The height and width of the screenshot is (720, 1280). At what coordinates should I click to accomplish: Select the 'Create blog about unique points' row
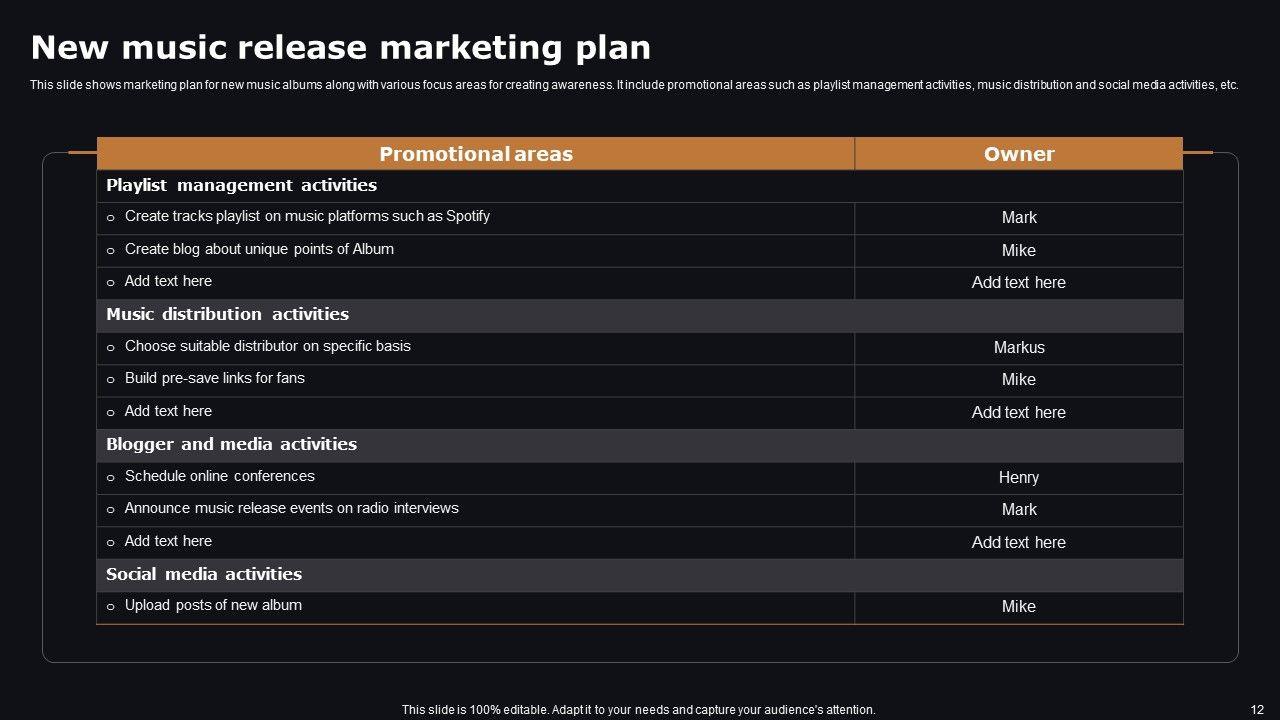point(259,249)
